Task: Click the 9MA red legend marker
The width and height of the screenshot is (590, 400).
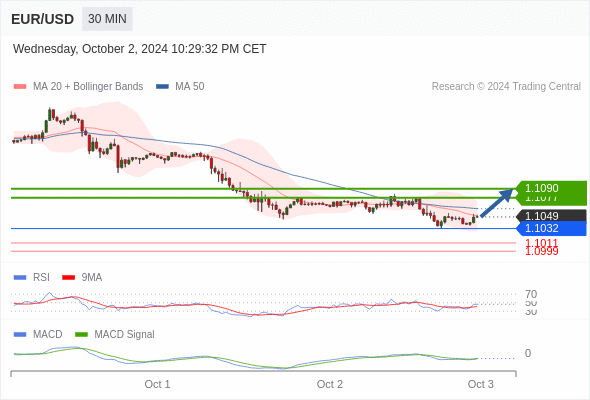Action: click(68, 278)
